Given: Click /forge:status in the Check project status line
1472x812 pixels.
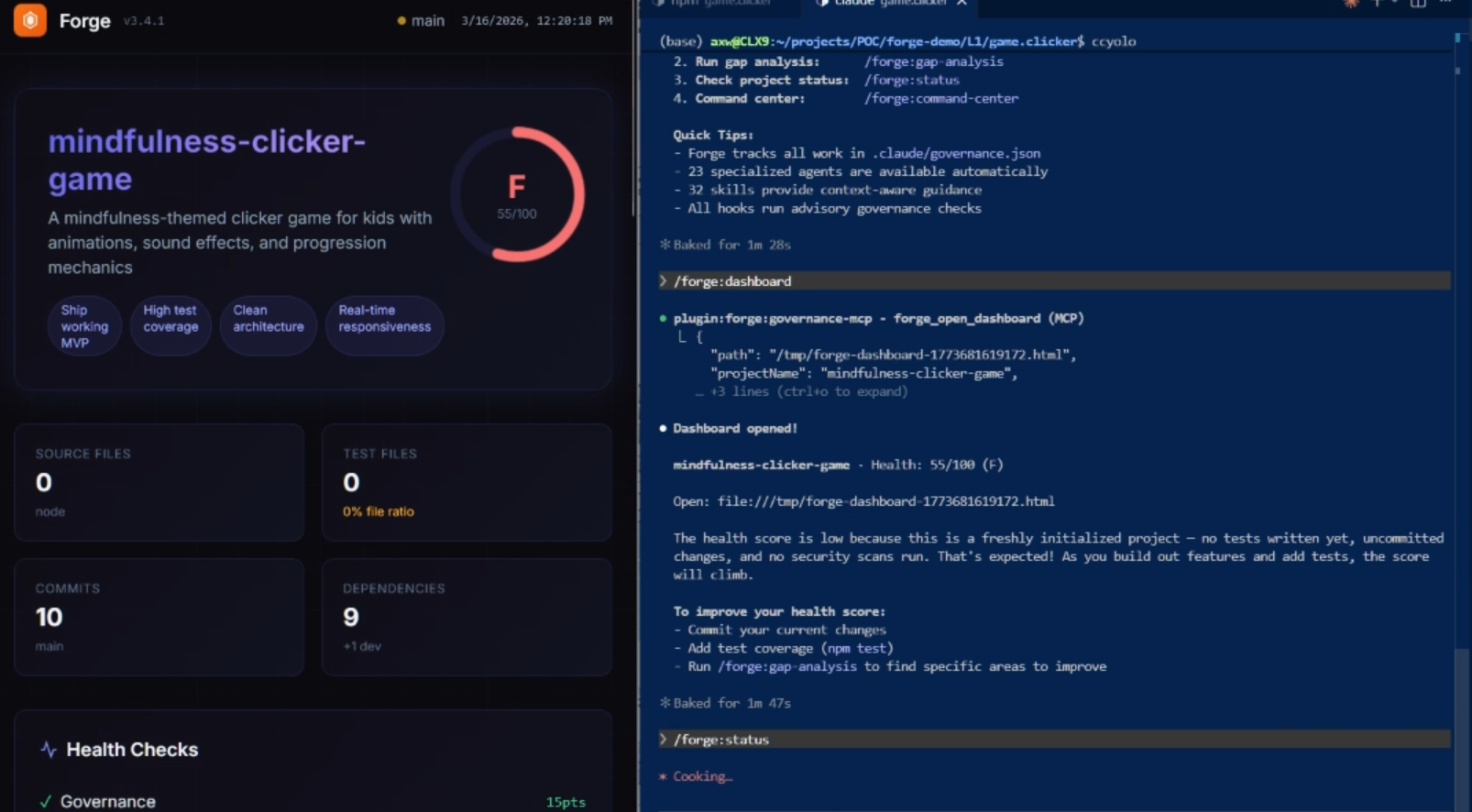Looking at the screenshot, I should pos(911,80).
